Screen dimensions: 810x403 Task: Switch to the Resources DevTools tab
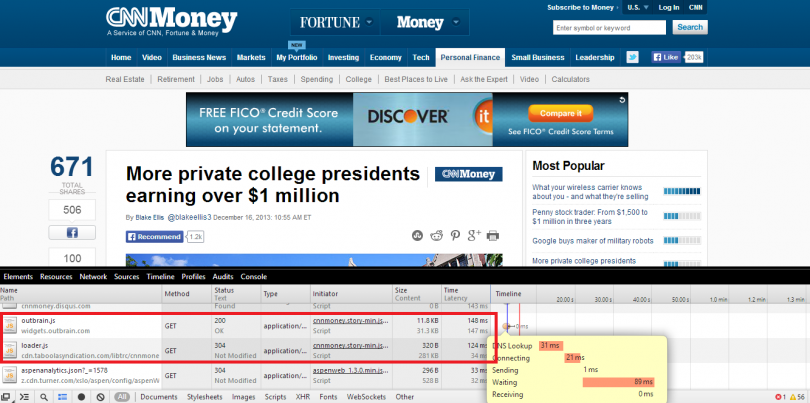click(56, 276)
